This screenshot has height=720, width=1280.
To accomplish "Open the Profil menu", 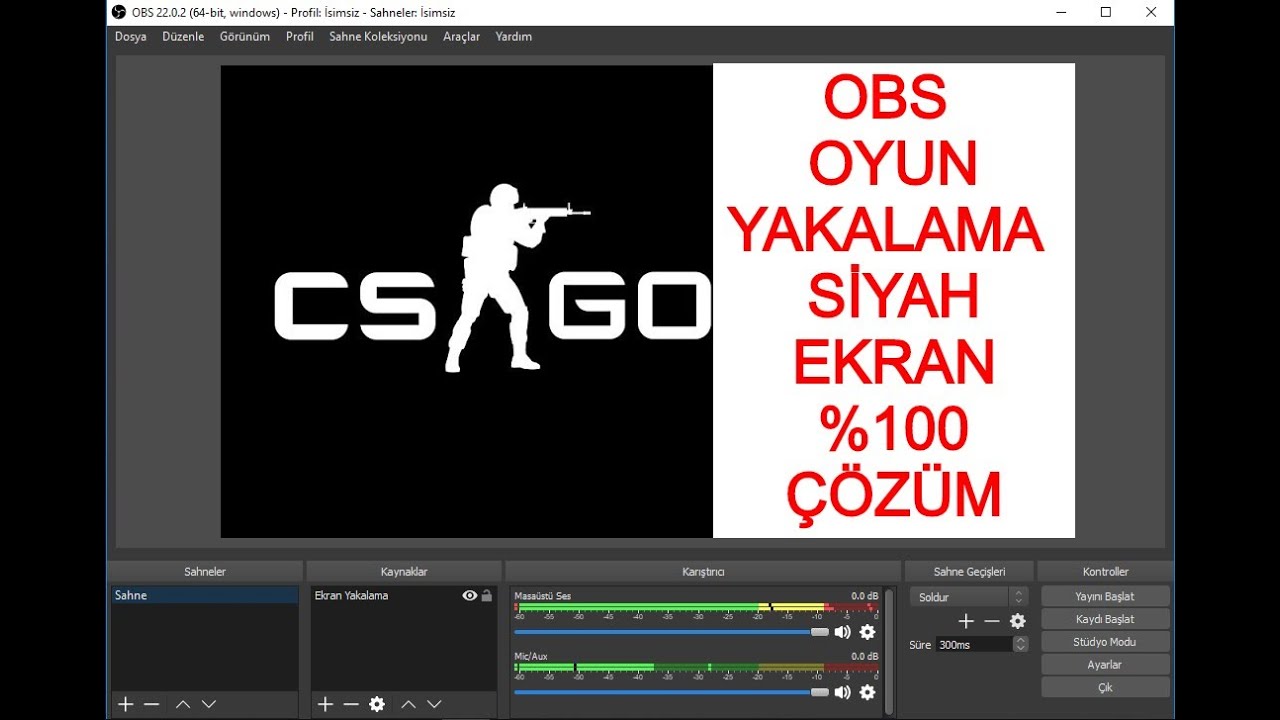I will coord(300,37).
